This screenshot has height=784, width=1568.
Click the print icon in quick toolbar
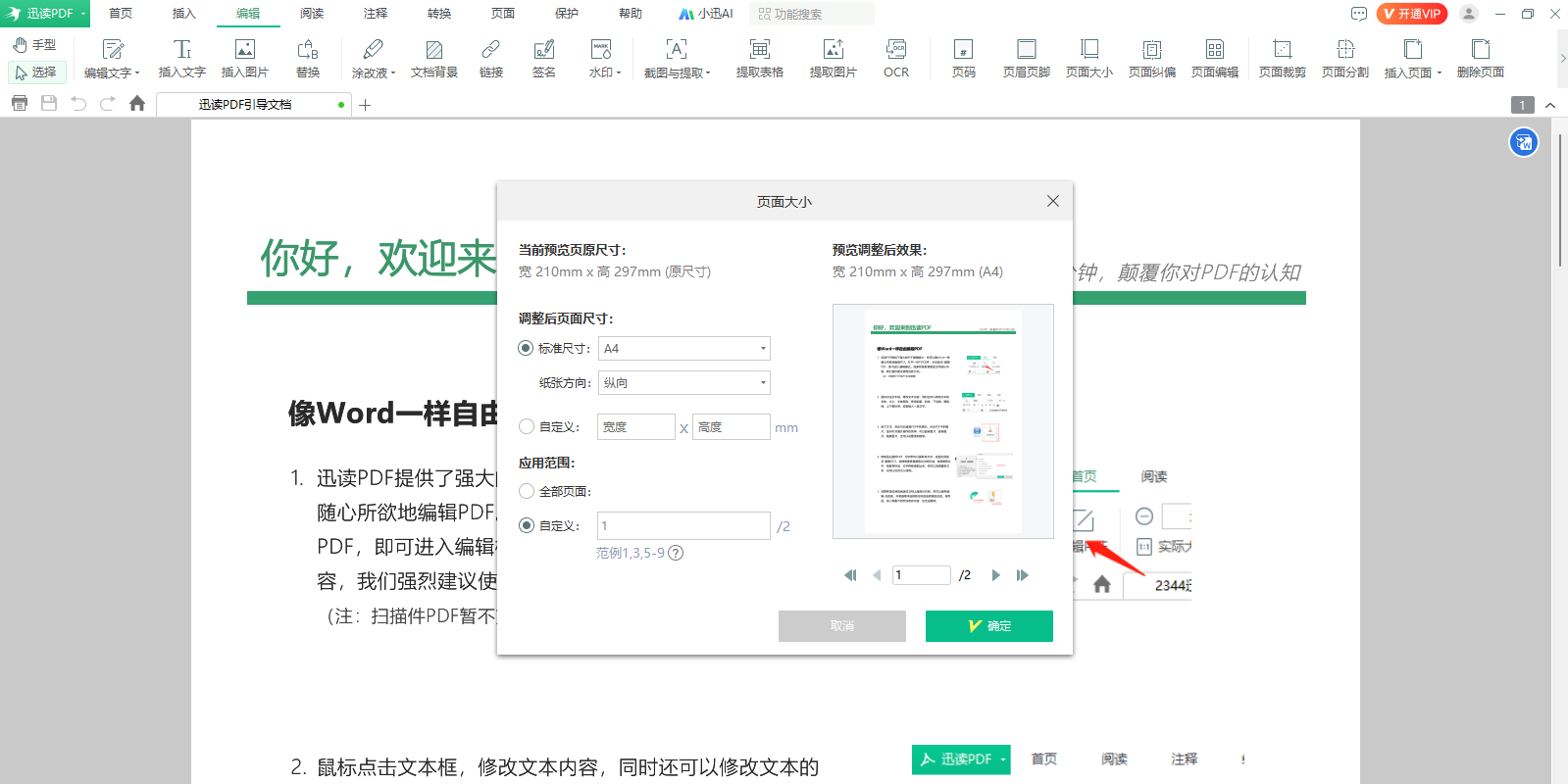20,103
